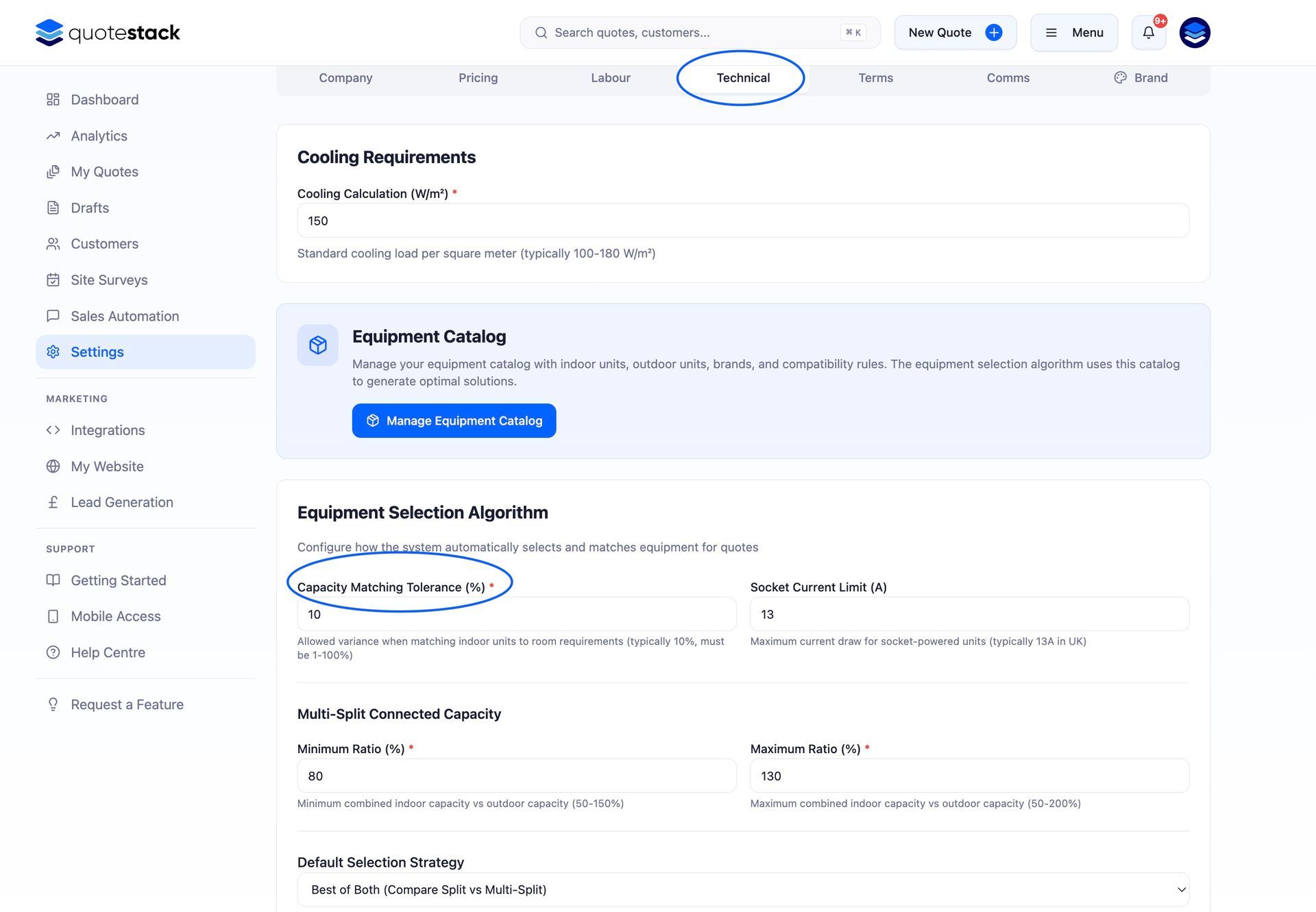This screenshot has width=1316, height=912.
Task: Focus the search quotes field
Action: pyautogui.click(x=692, y=32)
